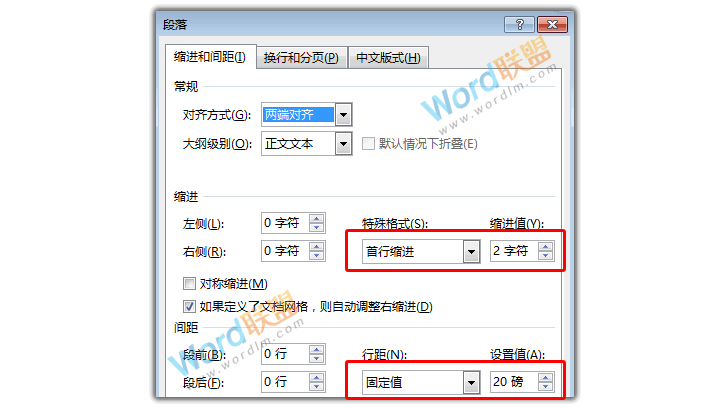710x410 pixels.
Task: Increase the 左侧 indent with up arrow
Action: click(x=317, y=219)
